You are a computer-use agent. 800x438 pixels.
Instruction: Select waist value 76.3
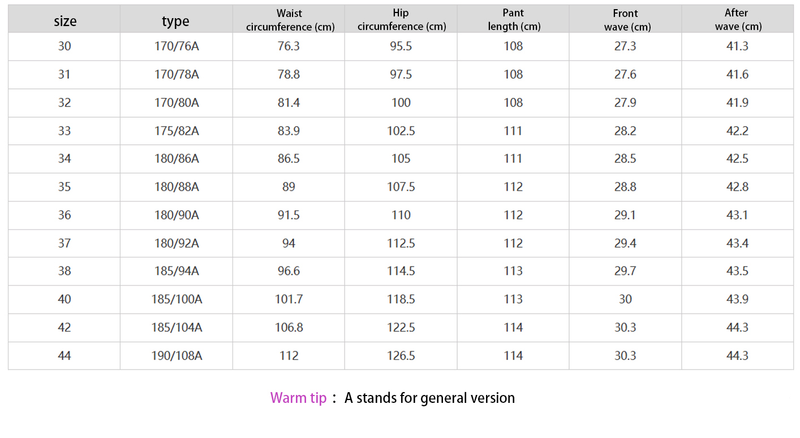289,47
